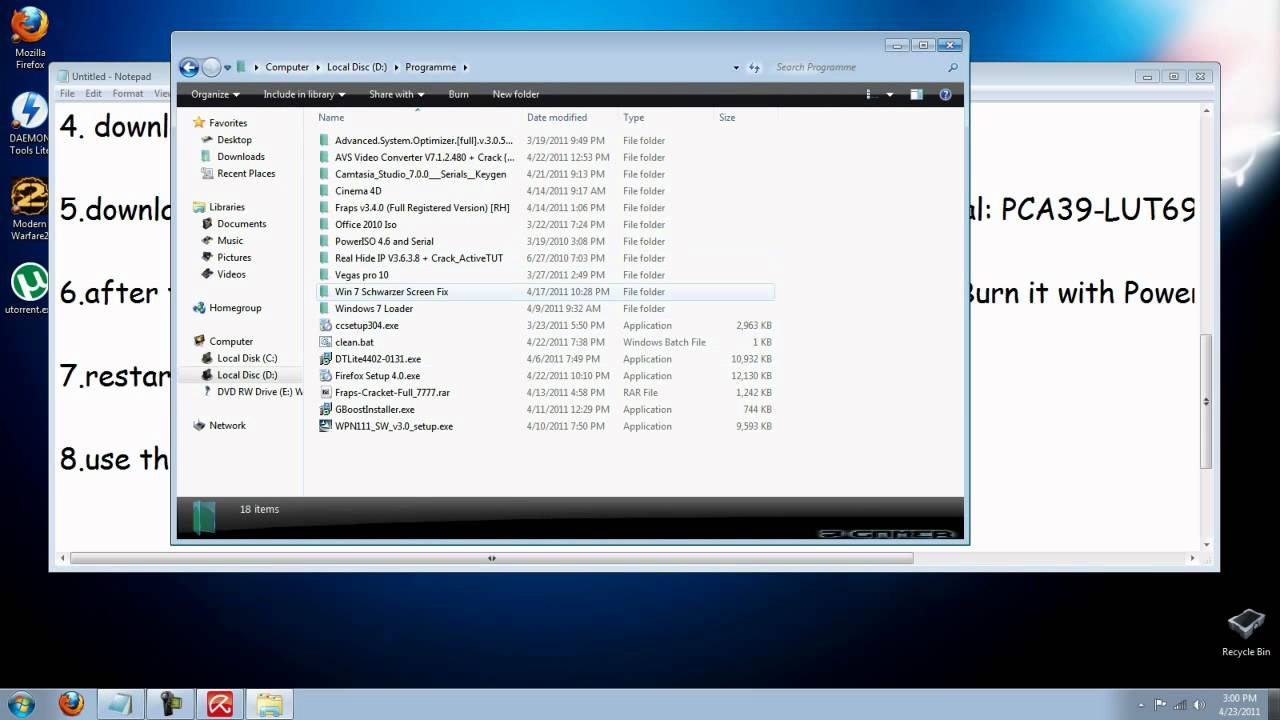This screenshot has height=720, width=1280.
Task: Click Computer in the address breadcrumb
Action: [287, 67]
